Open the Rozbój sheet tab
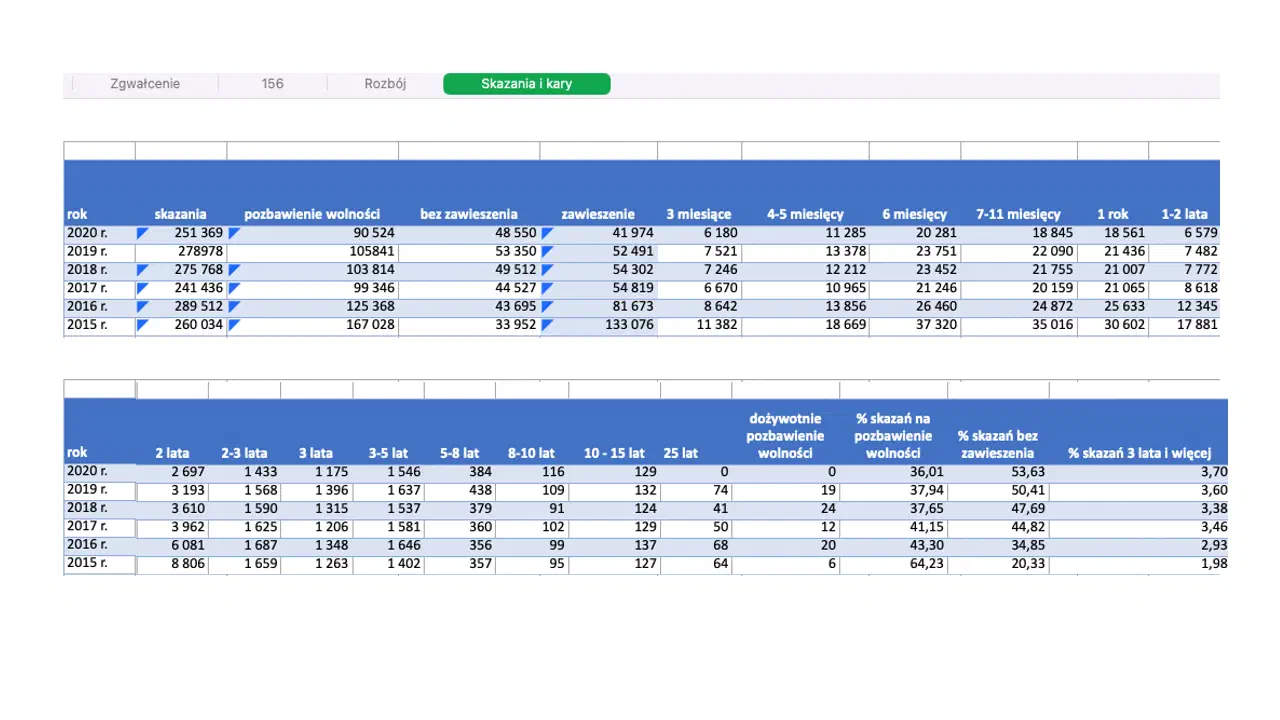Screen dimensions: 1280x720 click(385, 84)
